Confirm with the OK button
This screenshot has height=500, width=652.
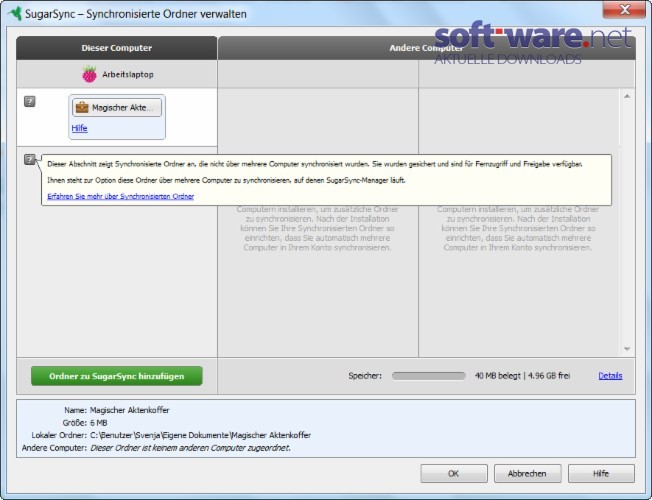tap(454, 473)
